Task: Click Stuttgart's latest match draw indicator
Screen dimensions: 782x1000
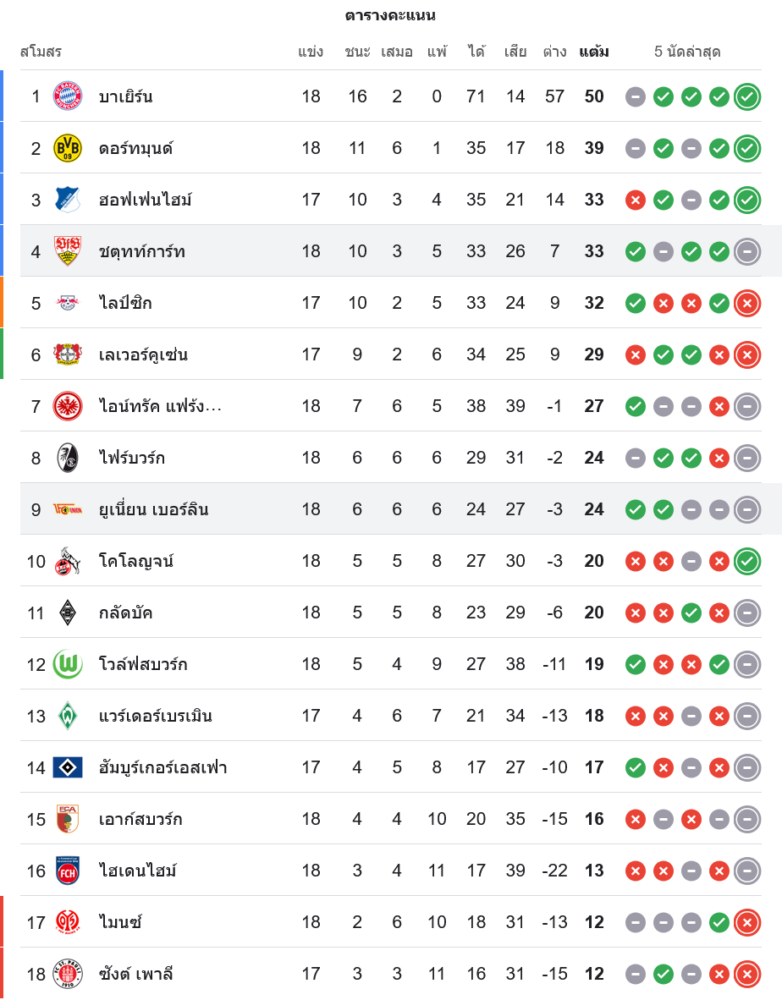Action: point(747,251)
